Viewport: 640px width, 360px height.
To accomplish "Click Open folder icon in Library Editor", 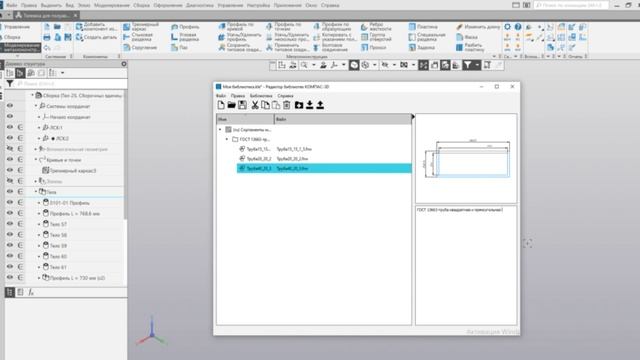I will 231,105.
